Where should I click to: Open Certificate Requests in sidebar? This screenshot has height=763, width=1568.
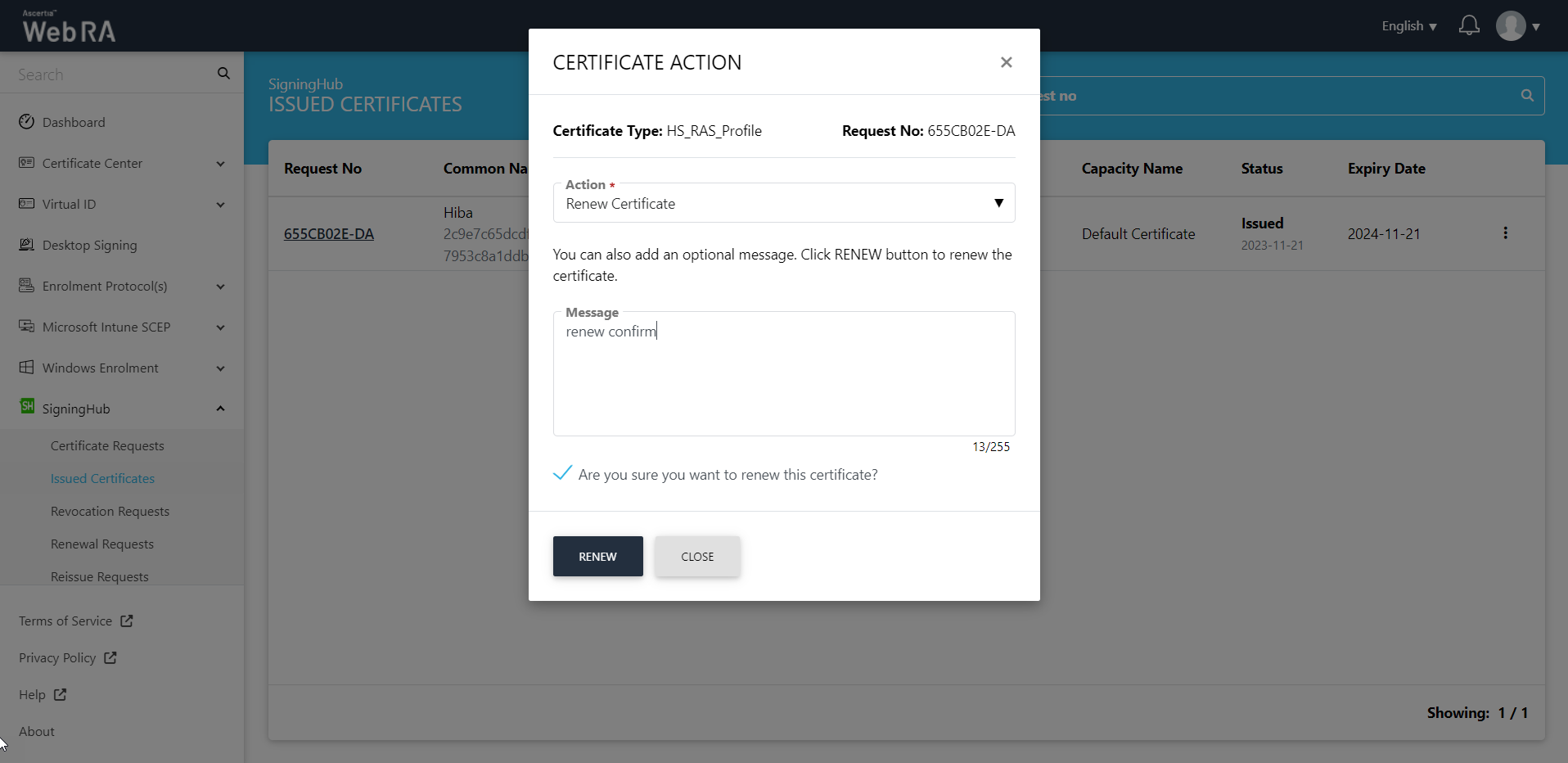click(107, 445)
